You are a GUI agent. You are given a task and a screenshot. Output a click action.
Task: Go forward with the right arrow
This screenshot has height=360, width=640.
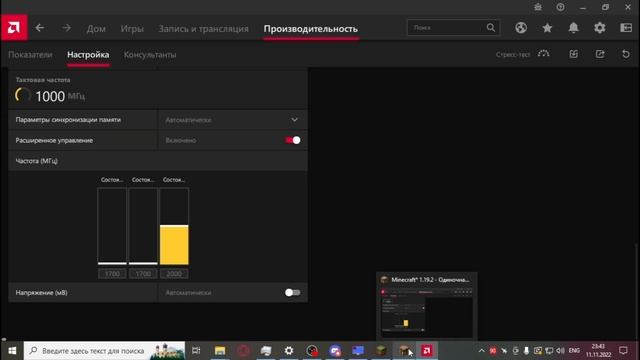click(66, 28)
